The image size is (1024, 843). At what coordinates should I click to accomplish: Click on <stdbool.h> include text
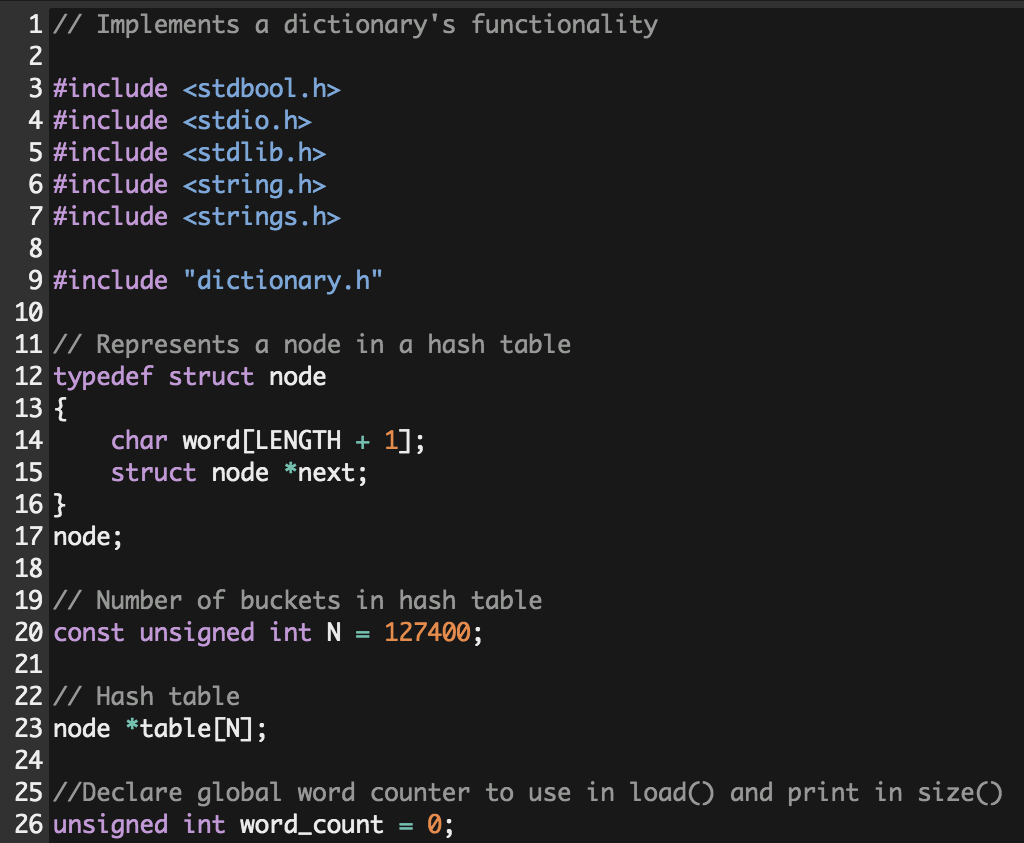click(x=262, y=89)
